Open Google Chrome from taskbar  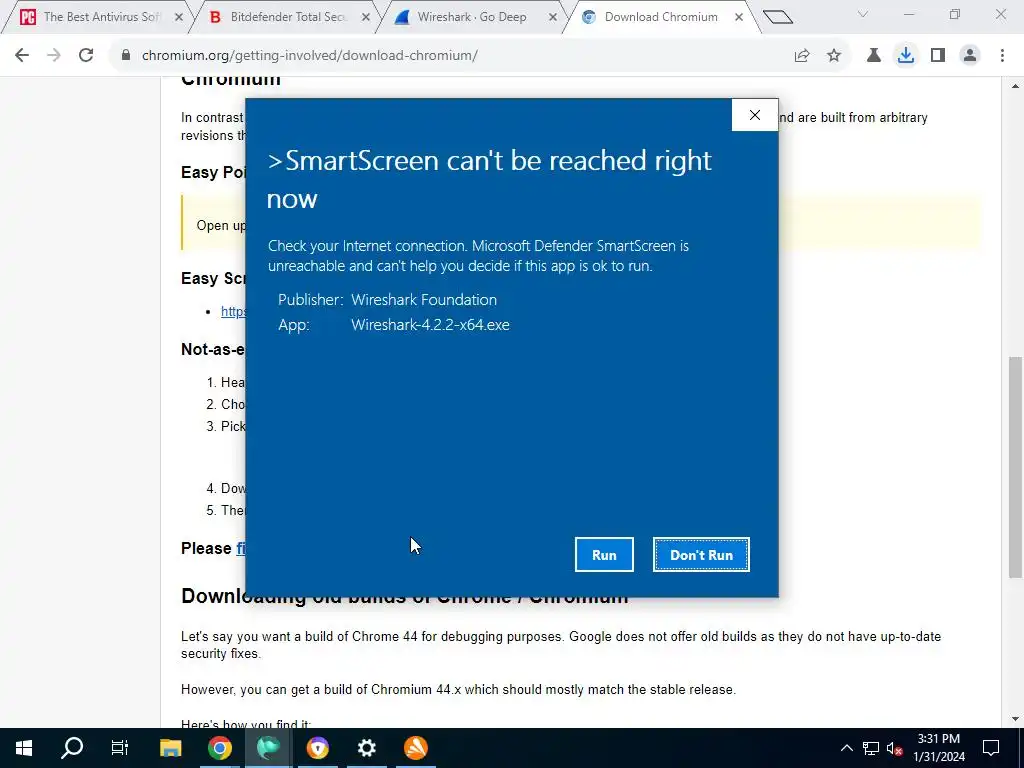point(219,748)
